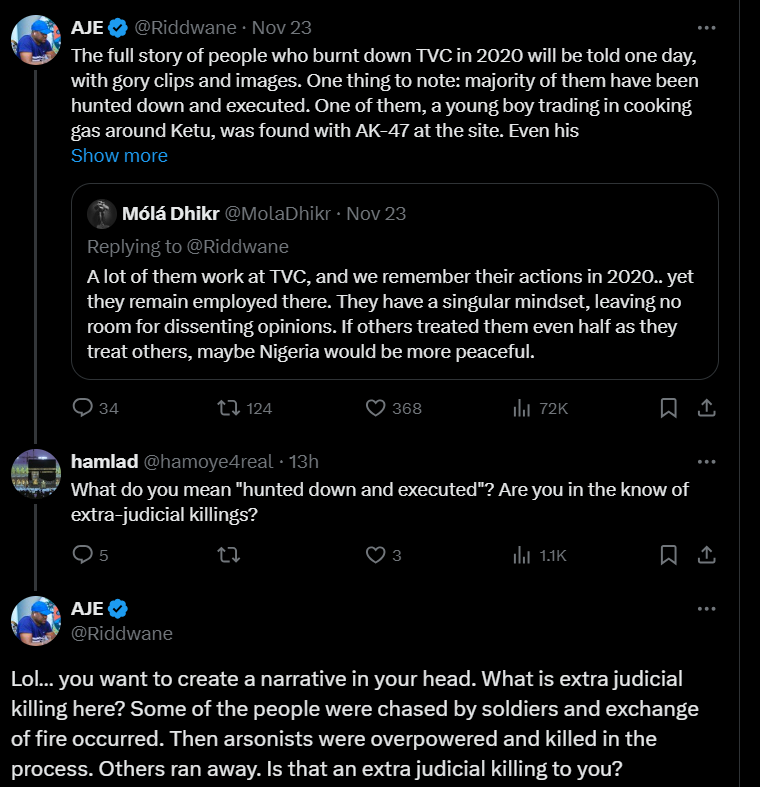Screen dimensions: 760x787
Task: Like the tweet with 368 likes
Action: pos(376,408)
